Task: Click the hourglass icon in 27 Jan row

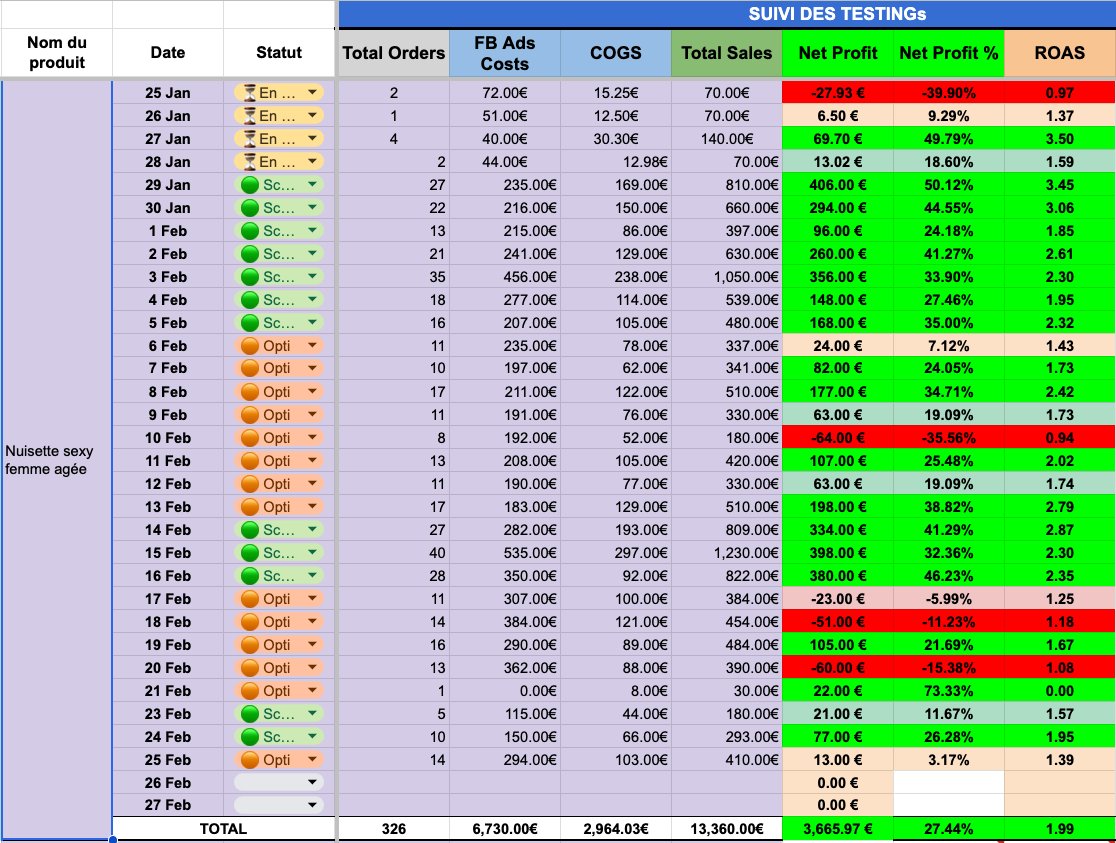Action: click(249, 138)
